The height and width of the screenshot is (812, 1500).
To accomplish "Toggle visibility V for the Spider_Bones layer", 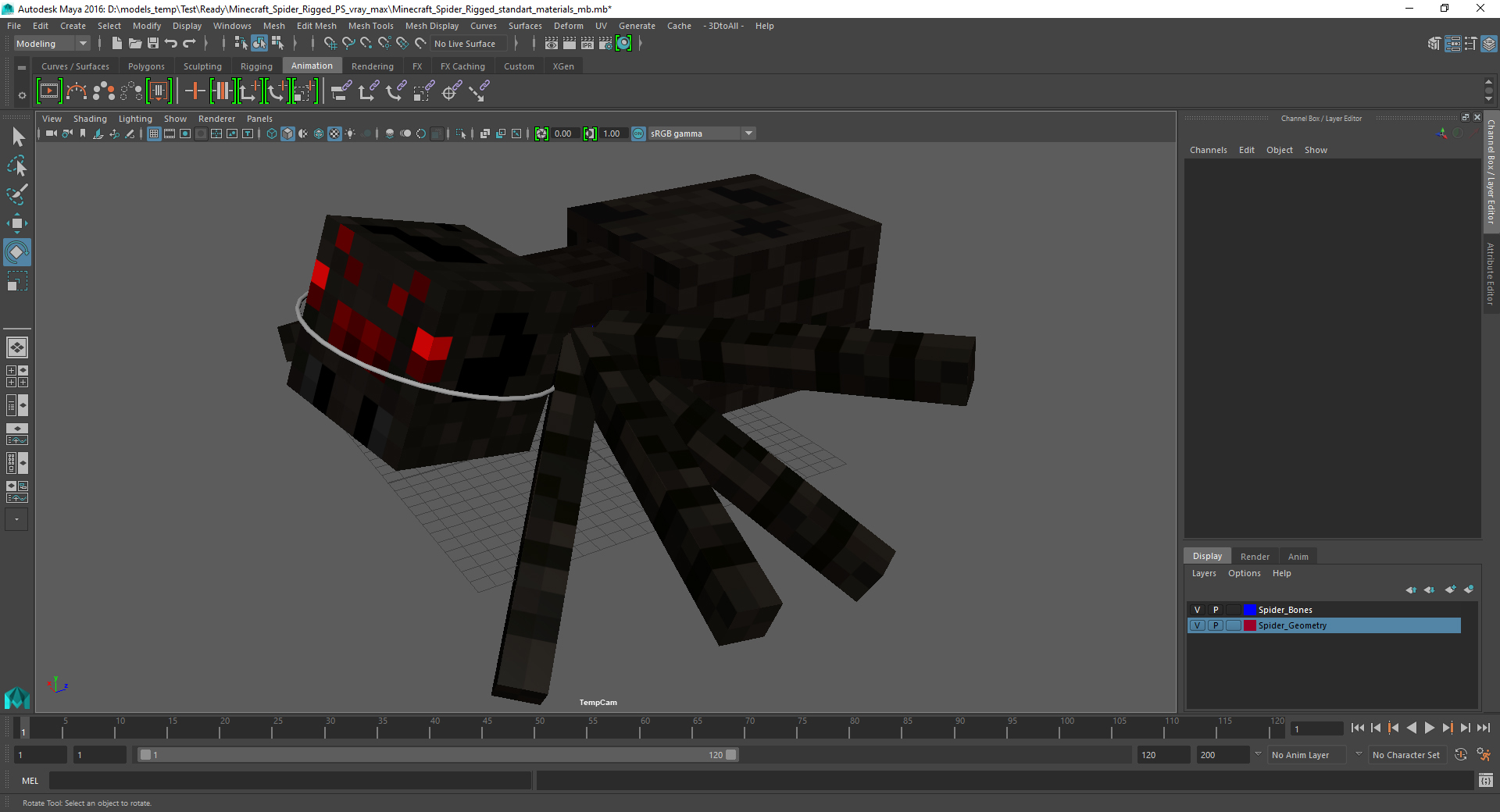I will pyautogui.click(x=1197, y=610).
